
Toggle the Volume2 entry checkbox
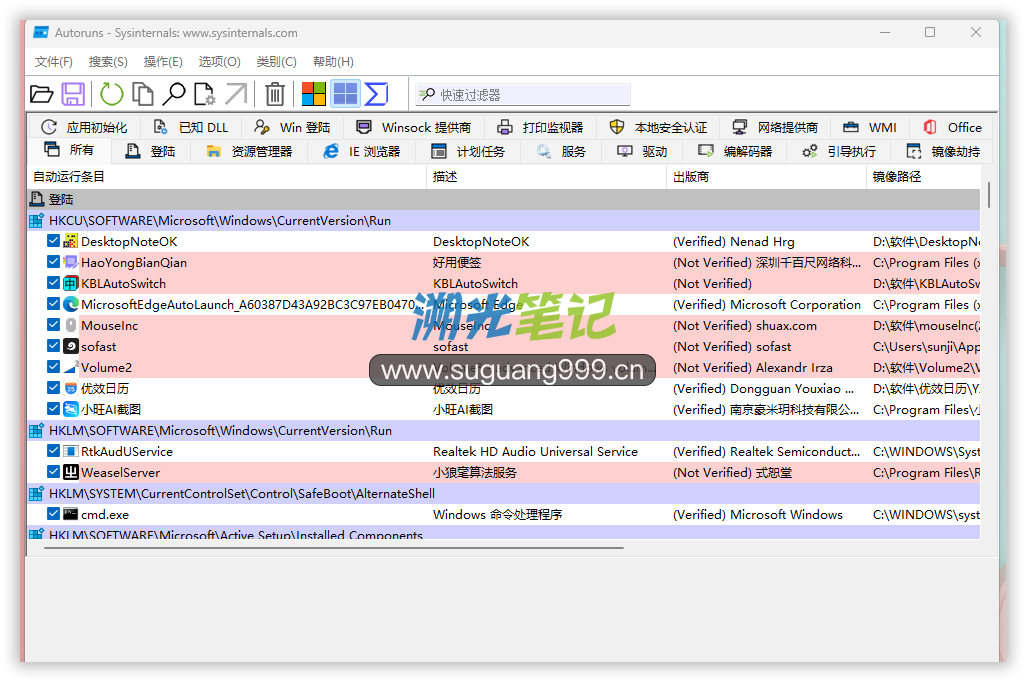click(x=54, y=367)
